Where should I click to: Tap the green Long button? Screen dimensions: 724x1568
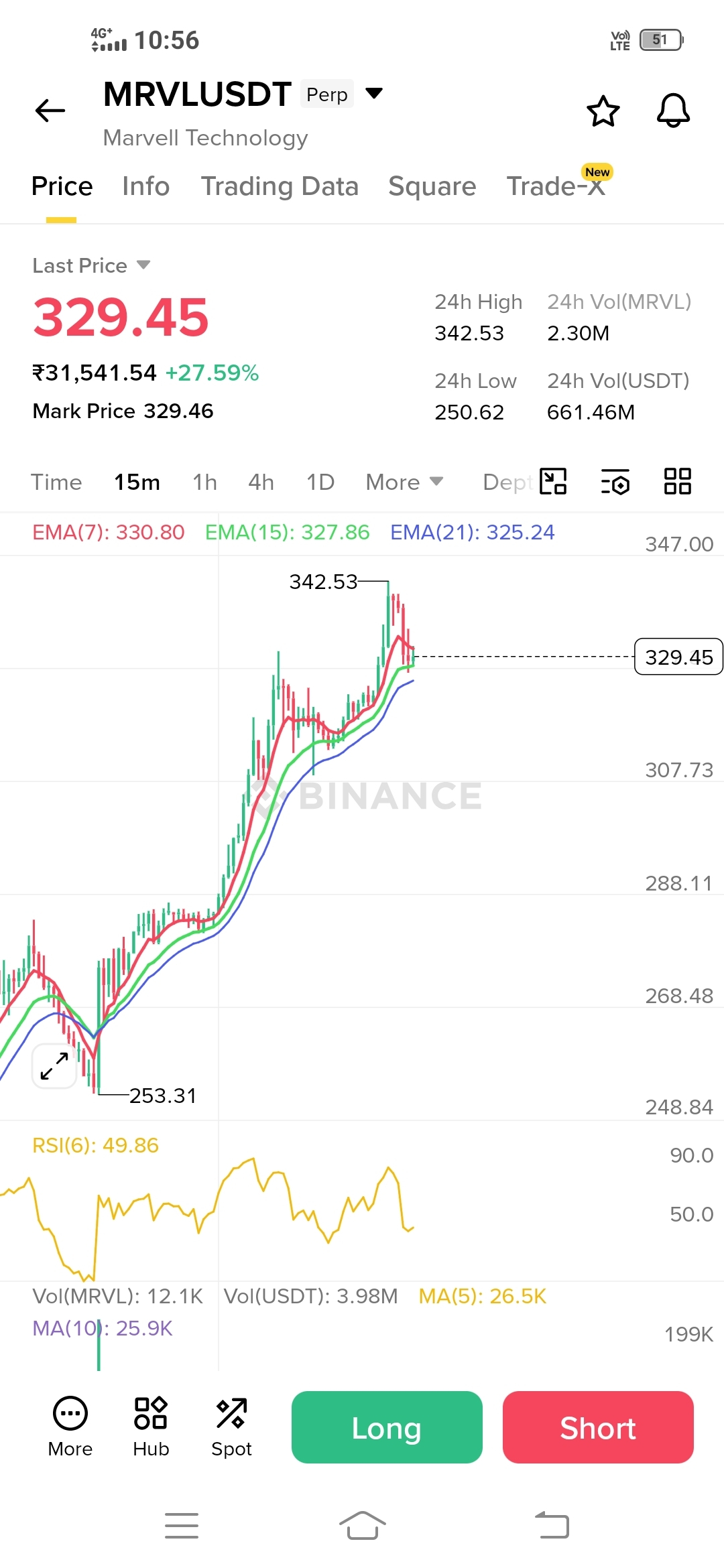coord(387,1427)
